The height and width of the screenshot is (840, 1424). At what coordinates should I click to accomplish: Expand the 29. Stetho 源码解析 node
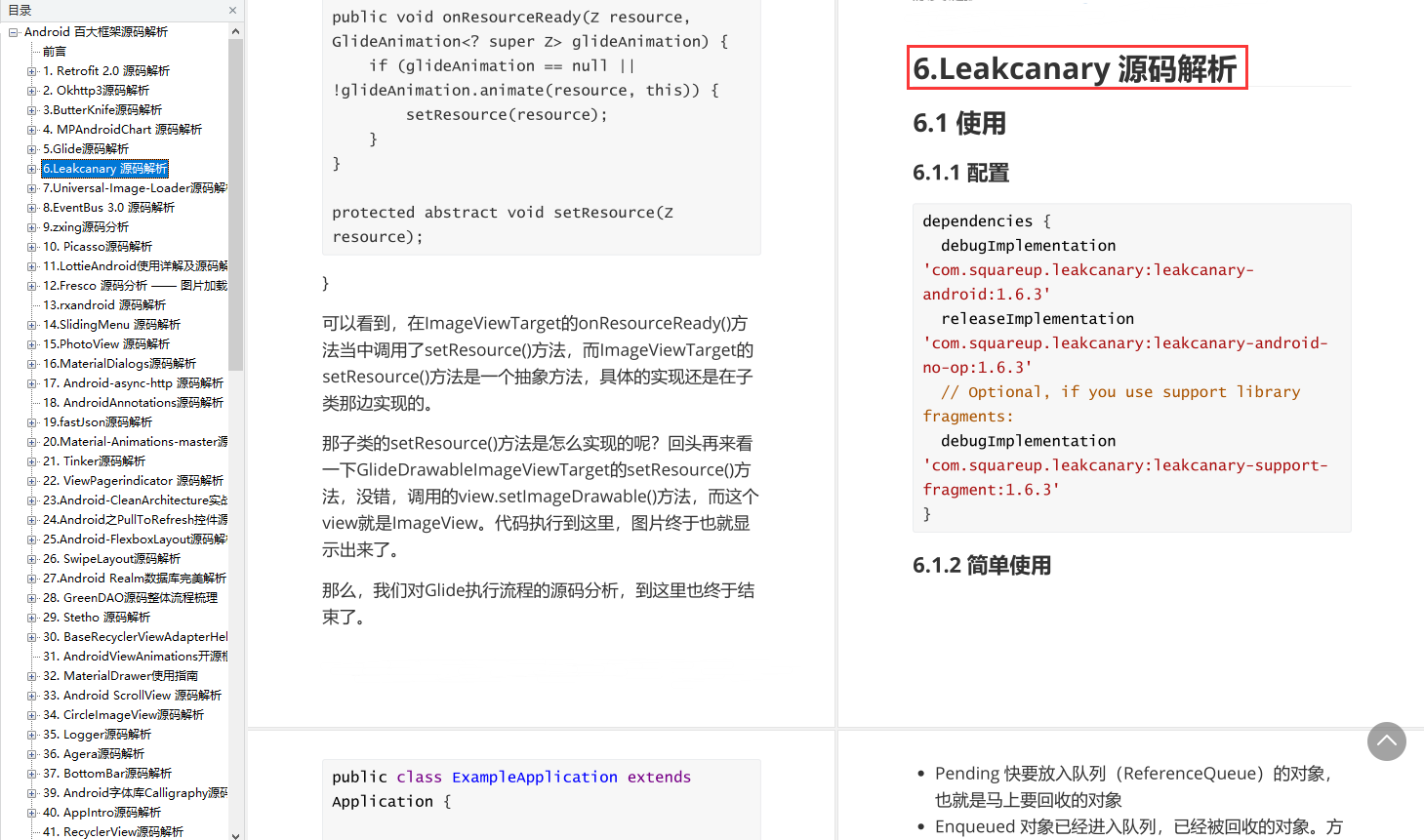(x=32, y=618)
